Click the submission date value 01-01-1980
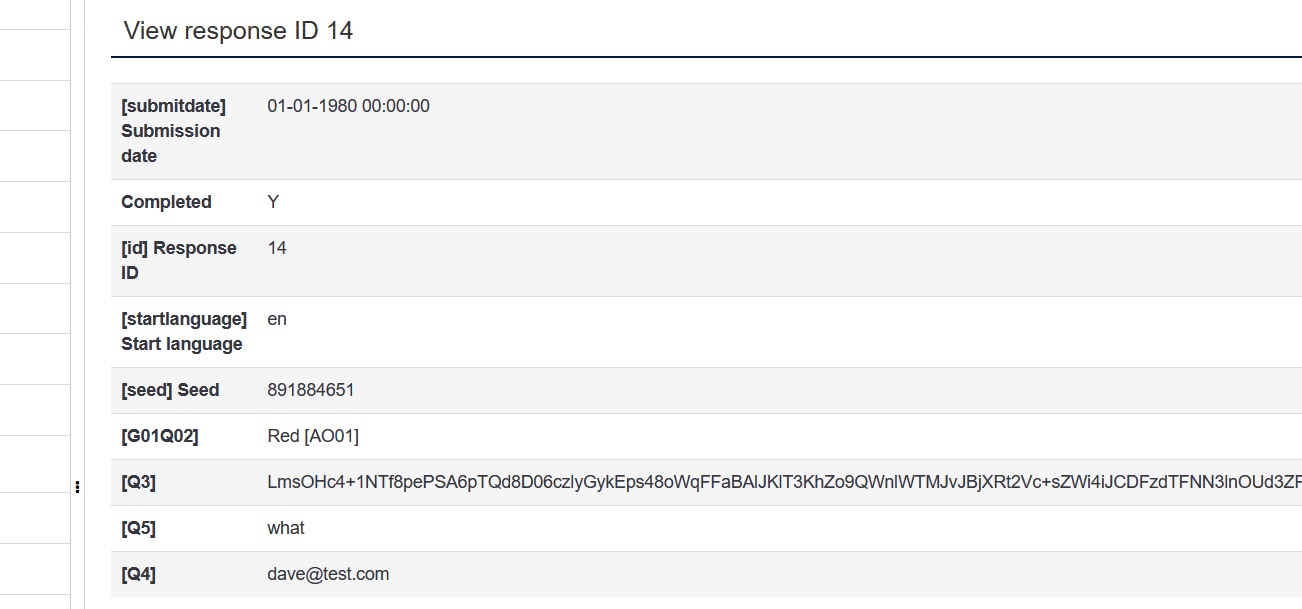Viewport: 1302px width, 609px height. tap(348, 106)
